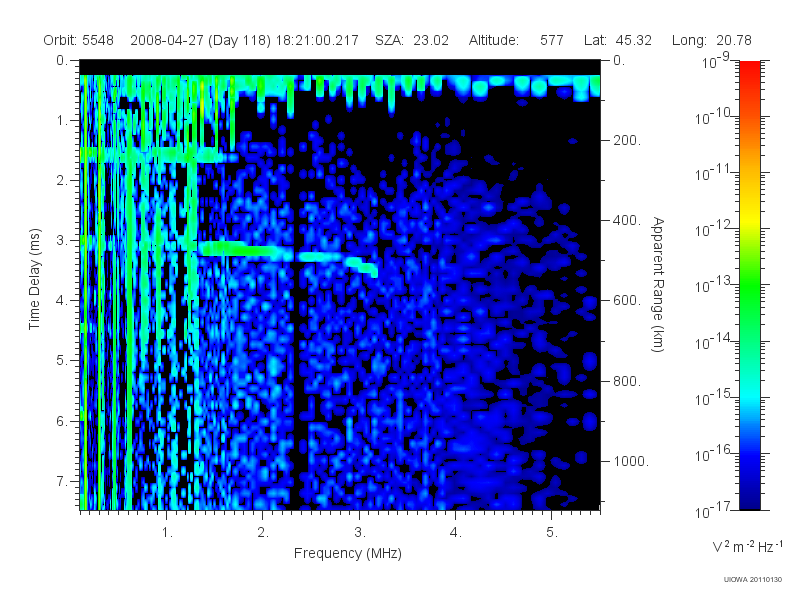The width and height of the screenshot is (800, 600).
Task: Click the '1.' frequency axis tick label
Action: (167, 533)
